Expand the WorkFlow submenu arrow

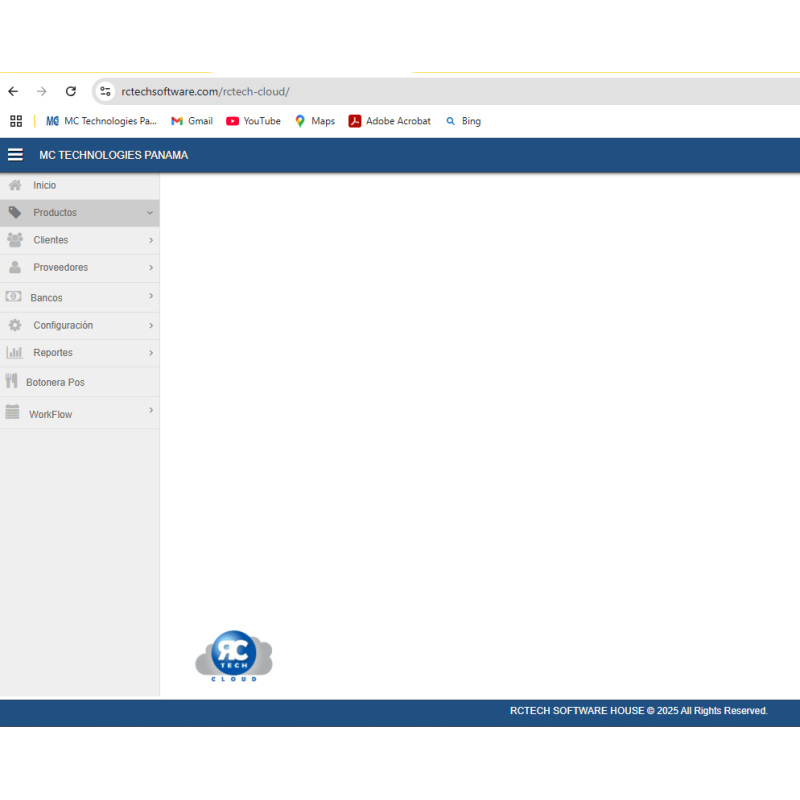point(151,410)
